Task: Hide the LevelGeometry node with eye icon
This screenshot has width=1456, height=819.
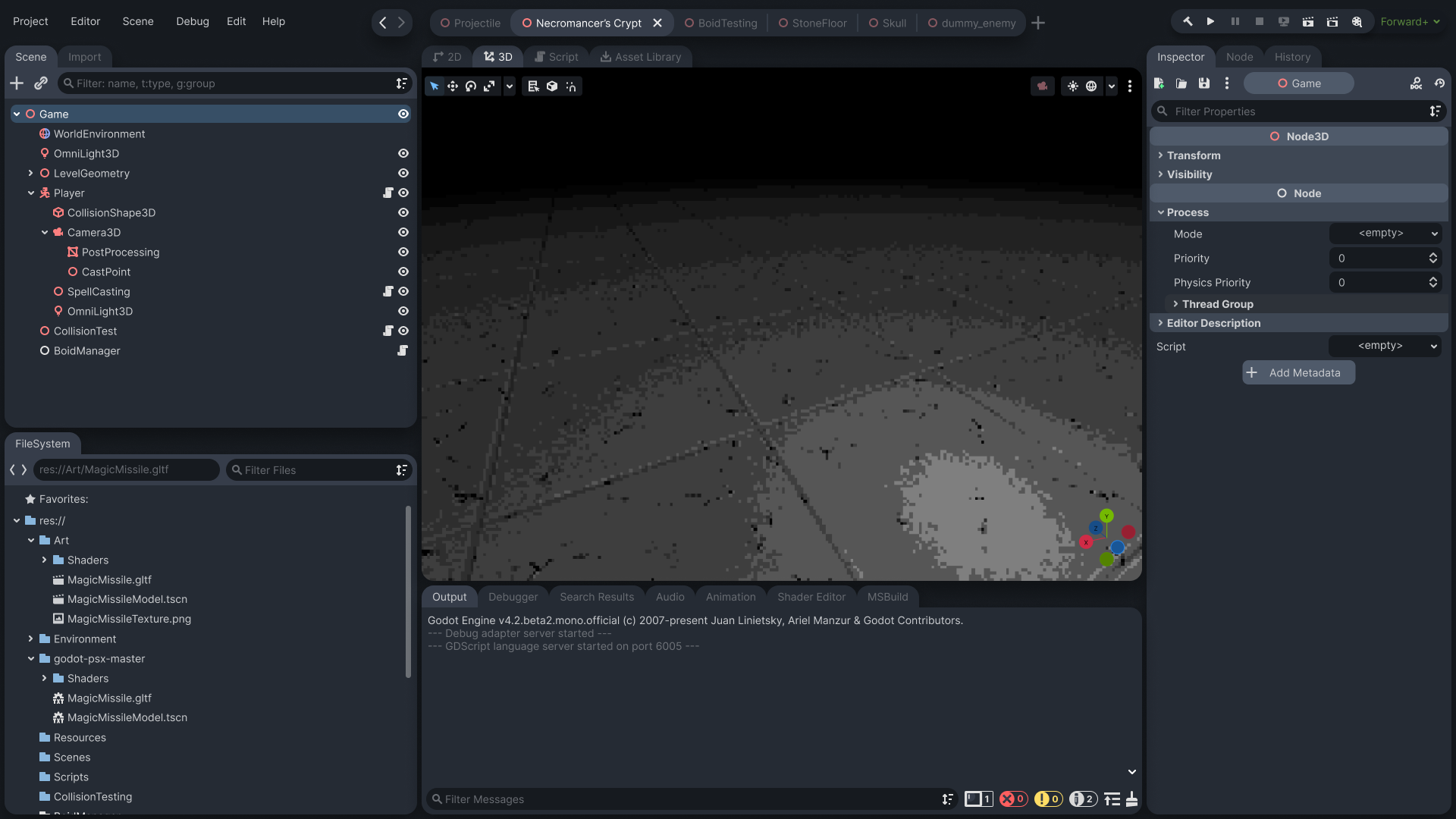Action: click(403, 173)
